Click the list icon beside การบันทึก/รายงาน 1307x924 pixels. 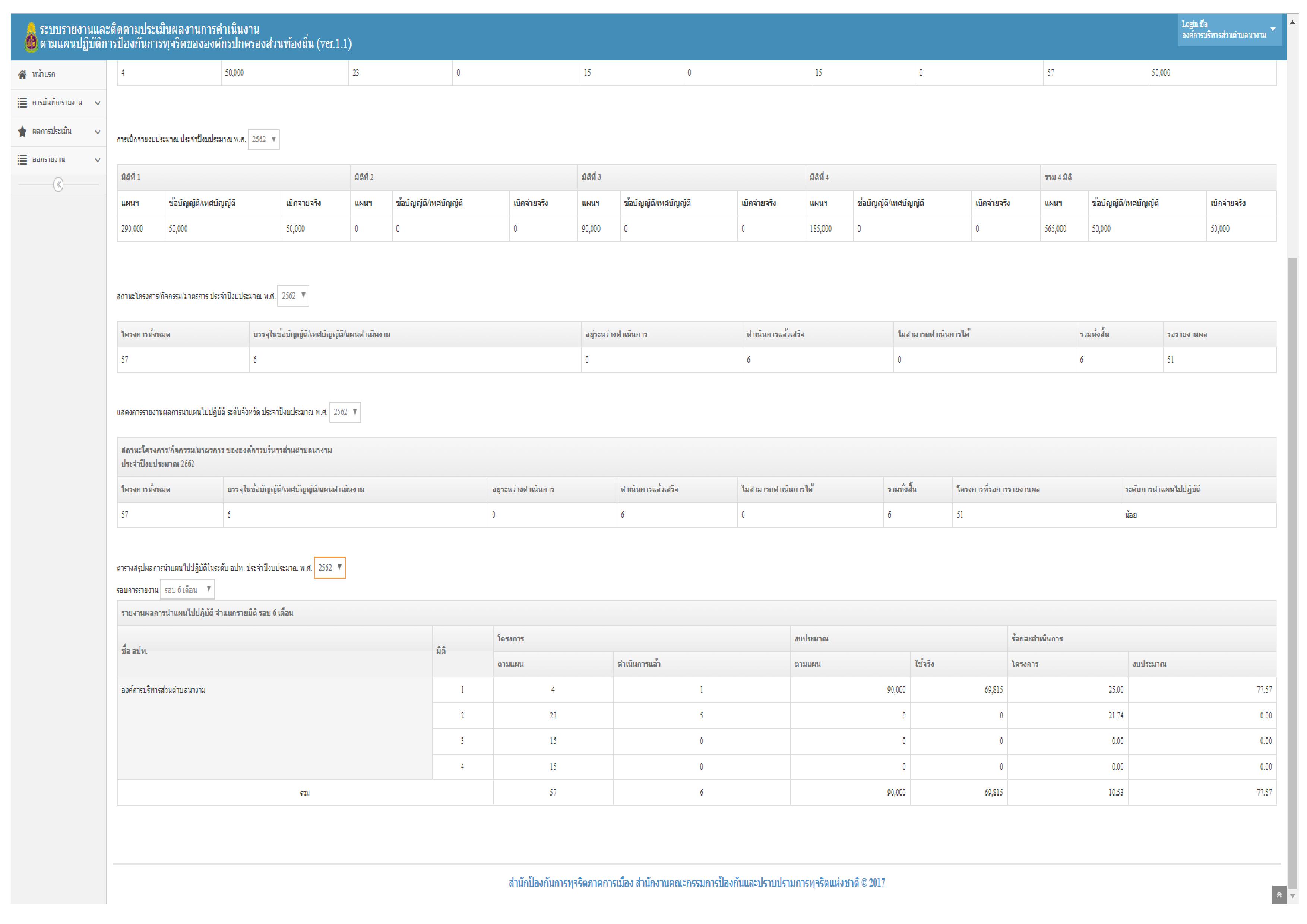pyautogui.click(x=22, y=103)
